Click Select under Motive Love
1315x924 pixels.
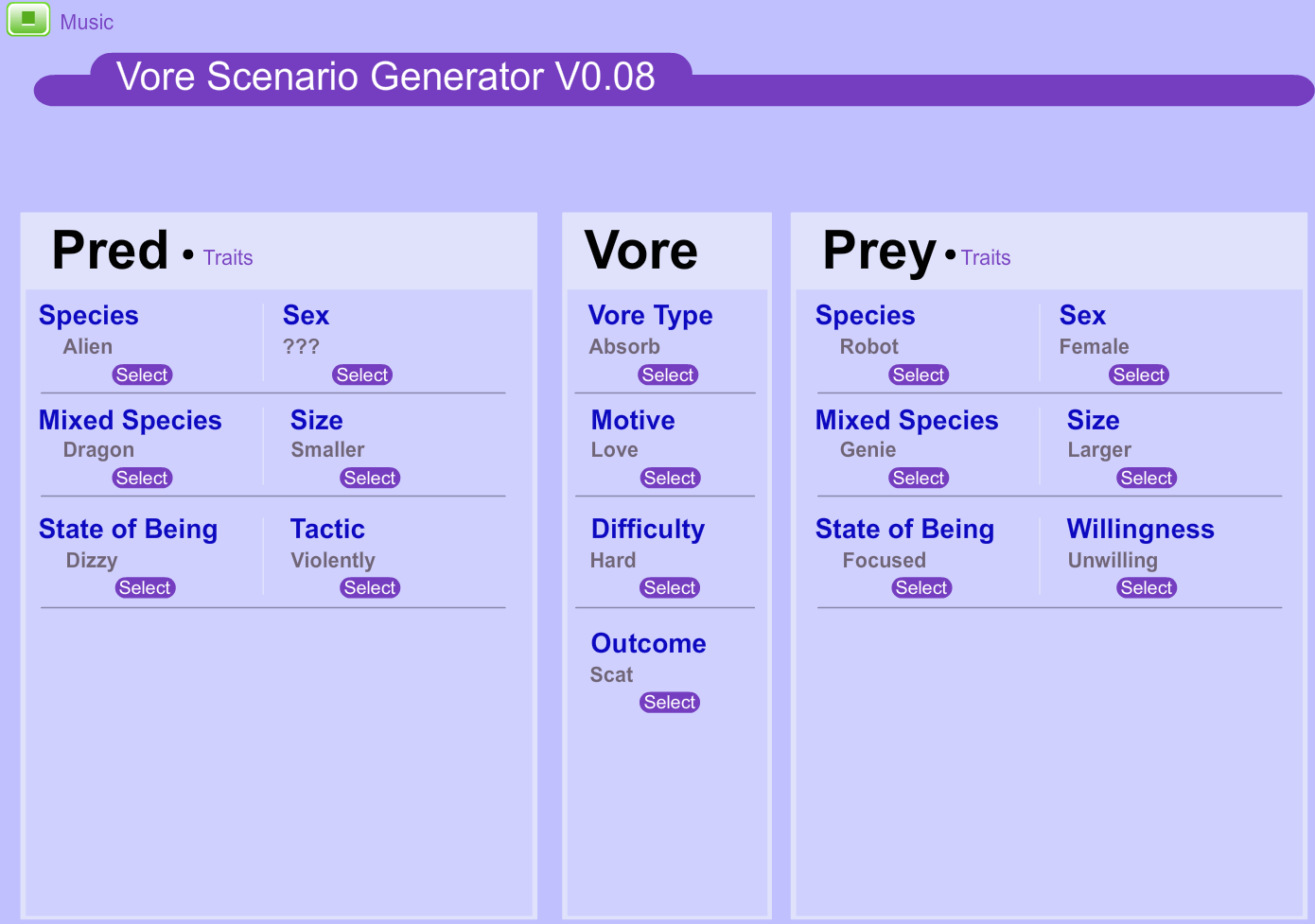click(670, 478)
